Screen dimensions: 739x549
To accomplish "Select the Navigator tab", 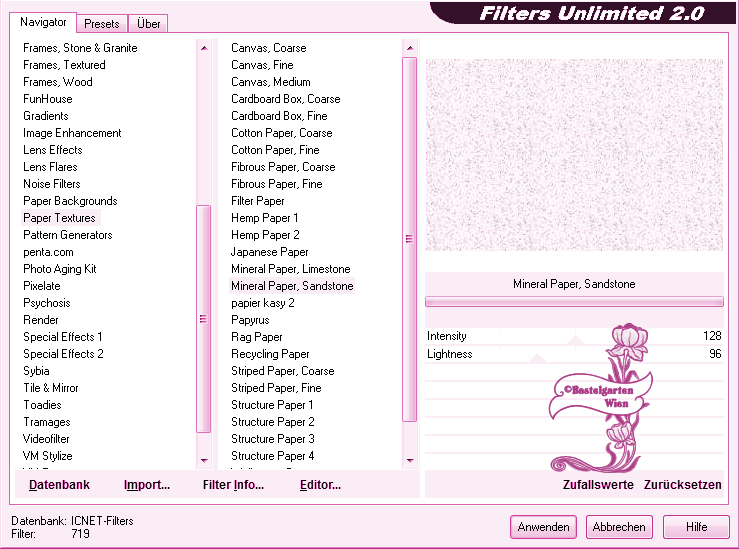I will (x=43, y=22).
